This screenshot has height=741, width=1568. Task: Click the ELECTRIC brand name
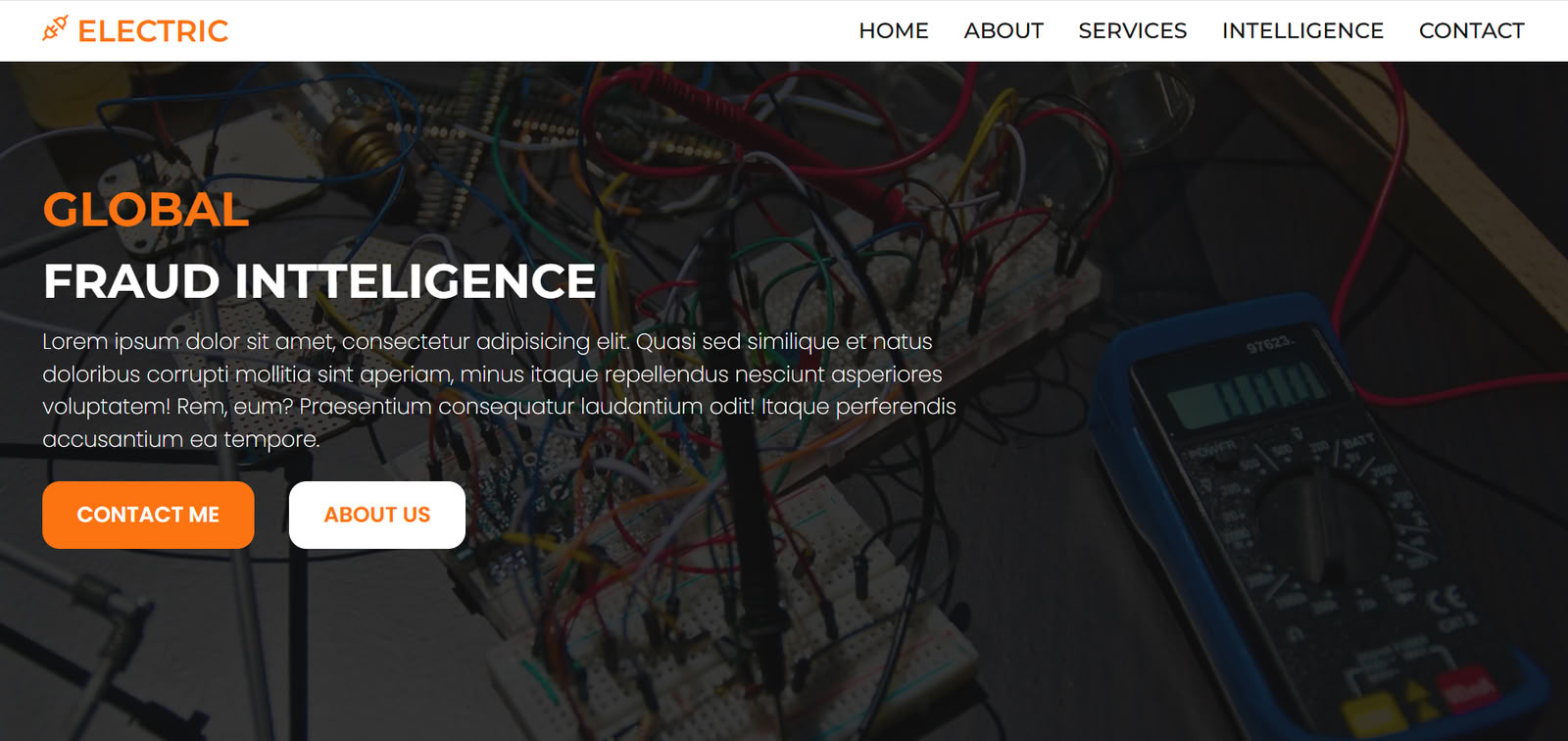153,31
